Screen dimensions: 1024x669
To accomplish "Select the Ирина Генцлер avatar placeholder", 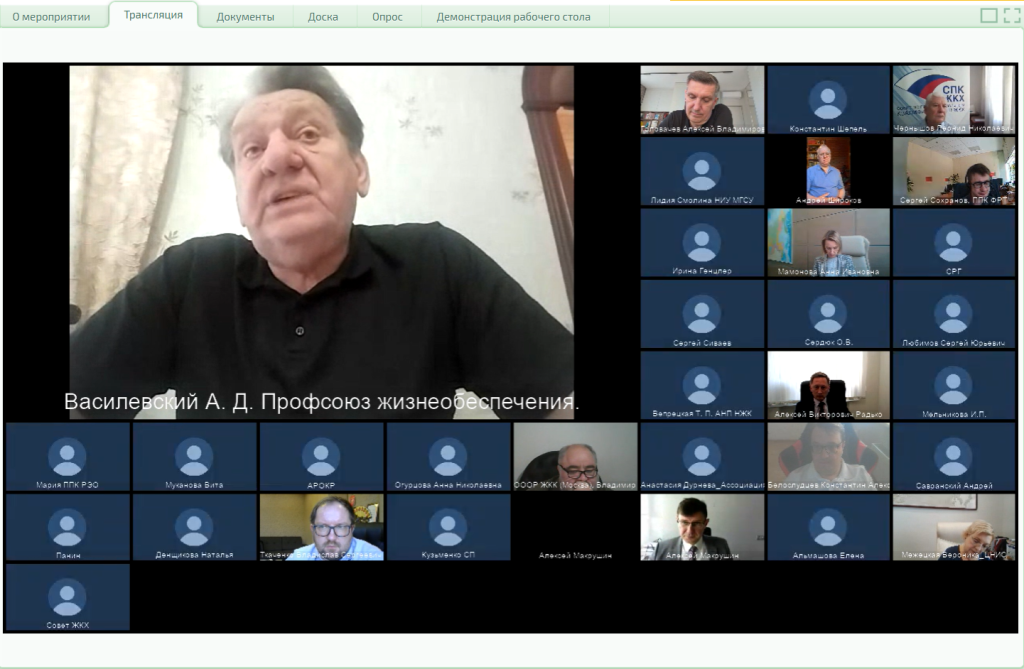I will point(701,242).
